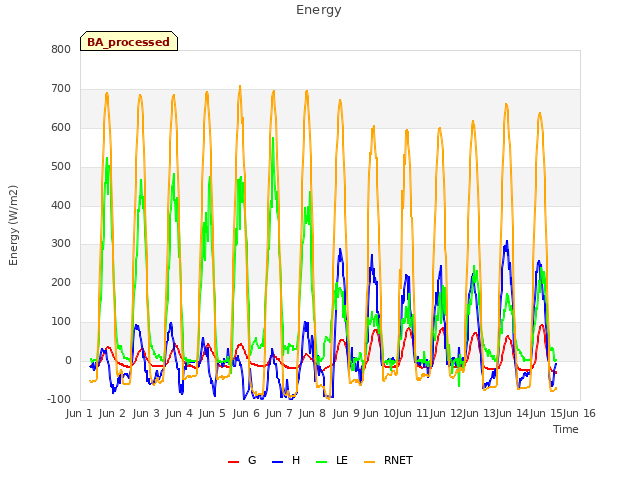Select the RNET legend entry

(388, 460)
